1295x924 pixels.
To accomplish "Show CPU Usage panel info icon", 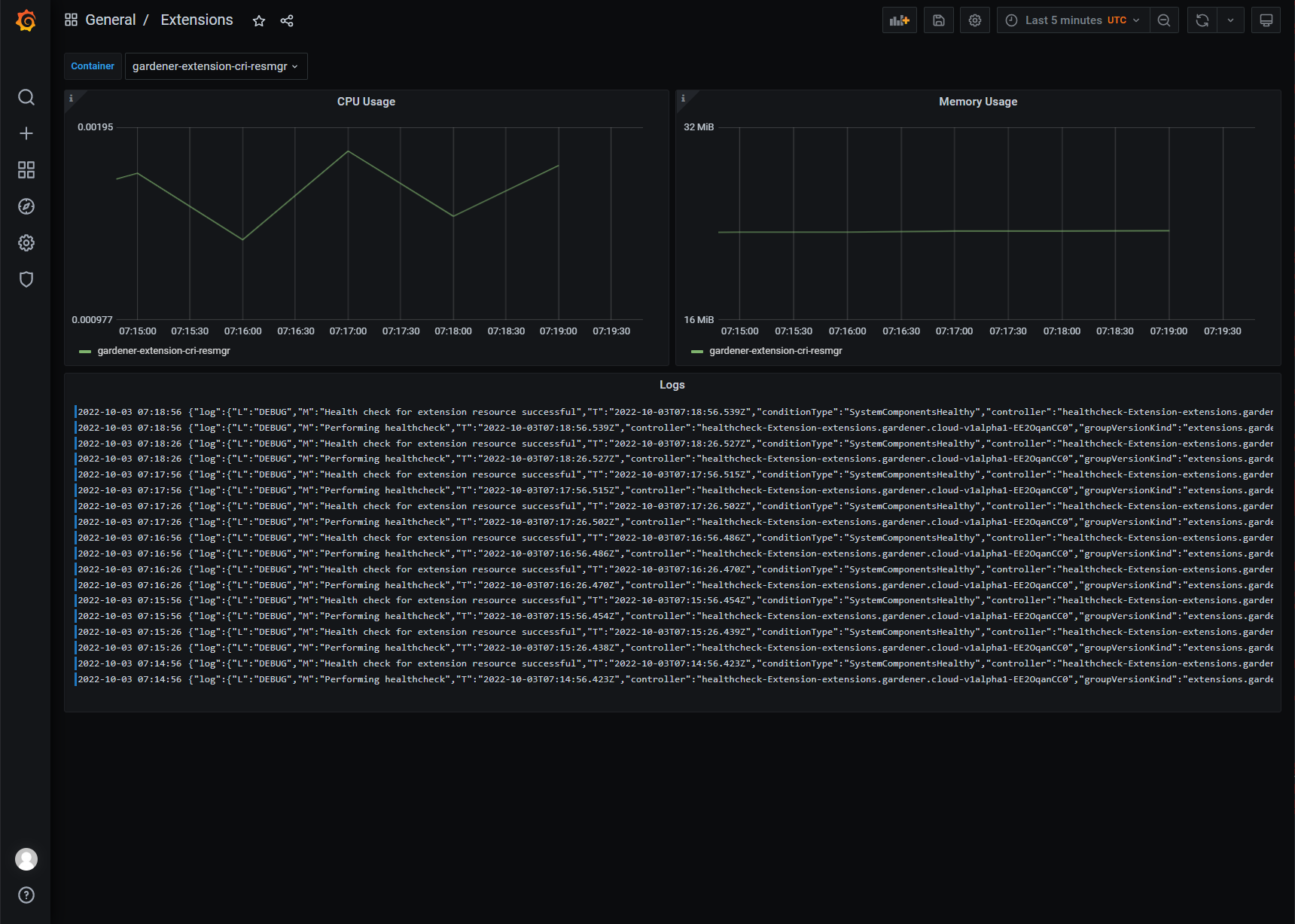I will click(x=72, y=98).
